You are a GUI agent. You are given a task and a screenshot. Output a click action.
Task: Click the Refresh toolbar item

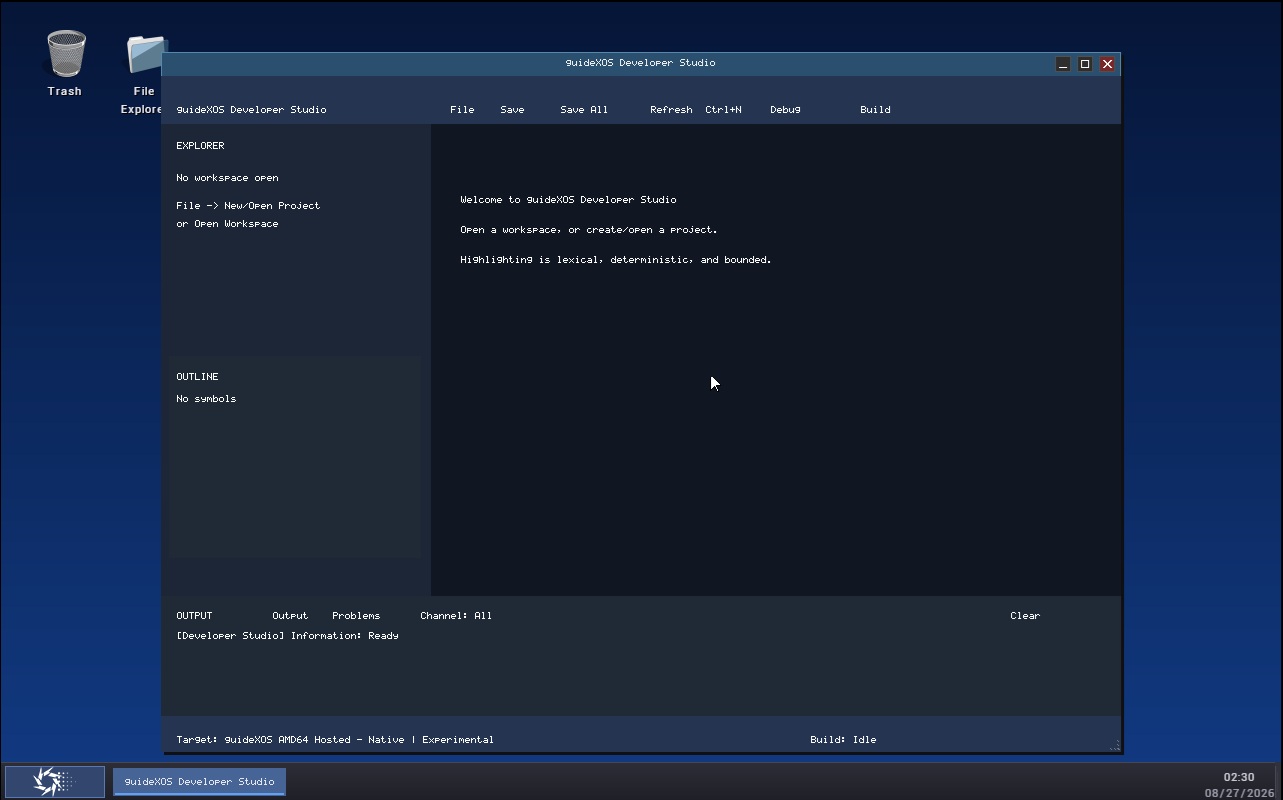(x=671, y=110)
